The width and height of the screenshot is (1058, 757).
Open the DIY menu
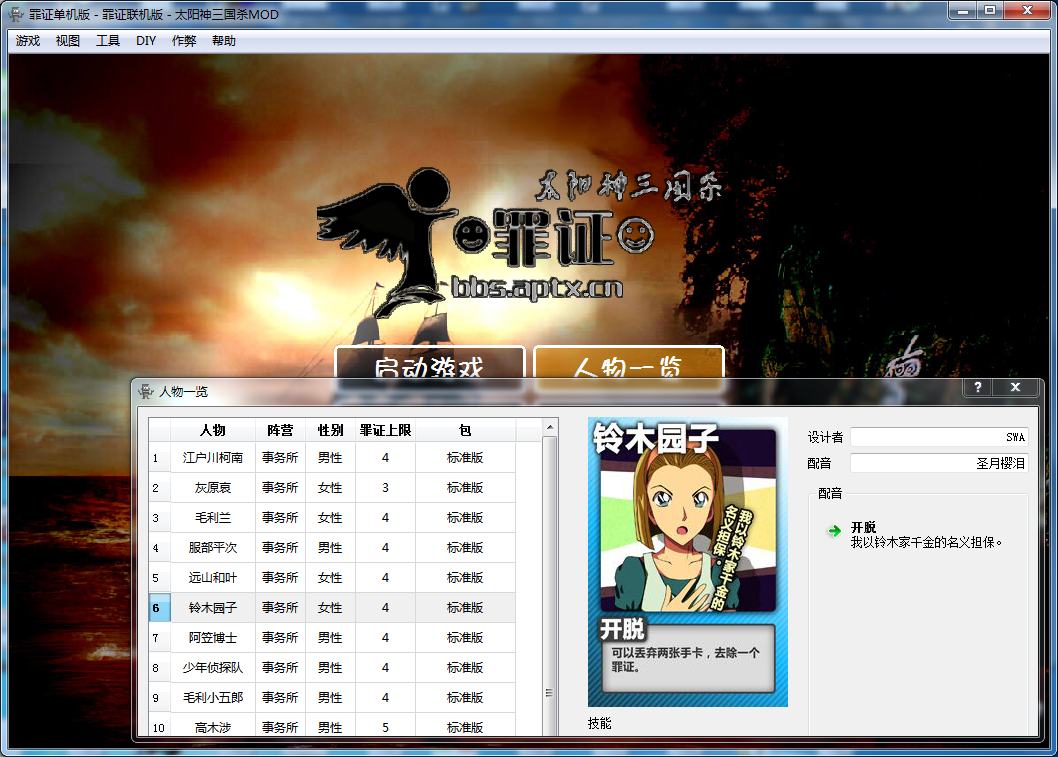point(146,41)
